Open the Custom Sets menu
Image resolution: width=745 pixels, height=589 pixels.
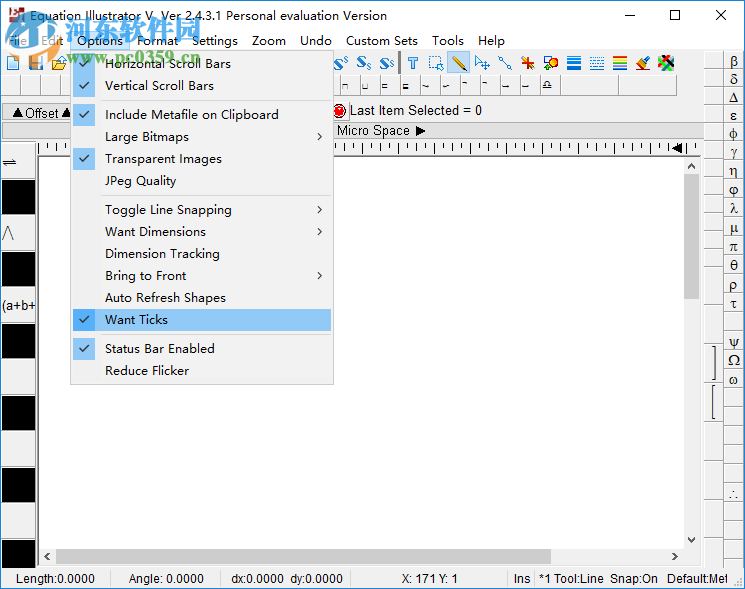click(382, 41)
